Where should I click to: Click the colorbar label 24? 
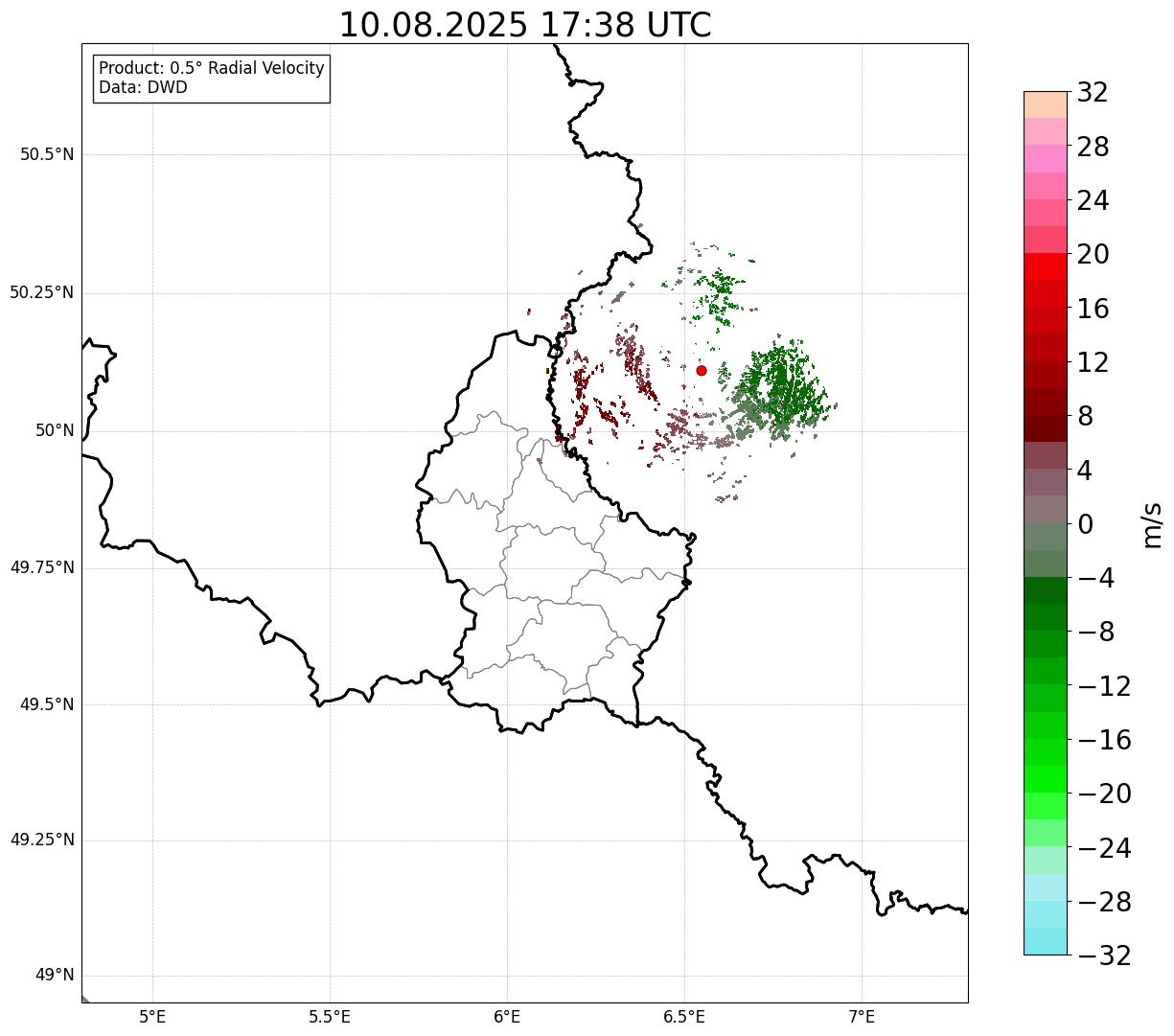coord(1093,200)
